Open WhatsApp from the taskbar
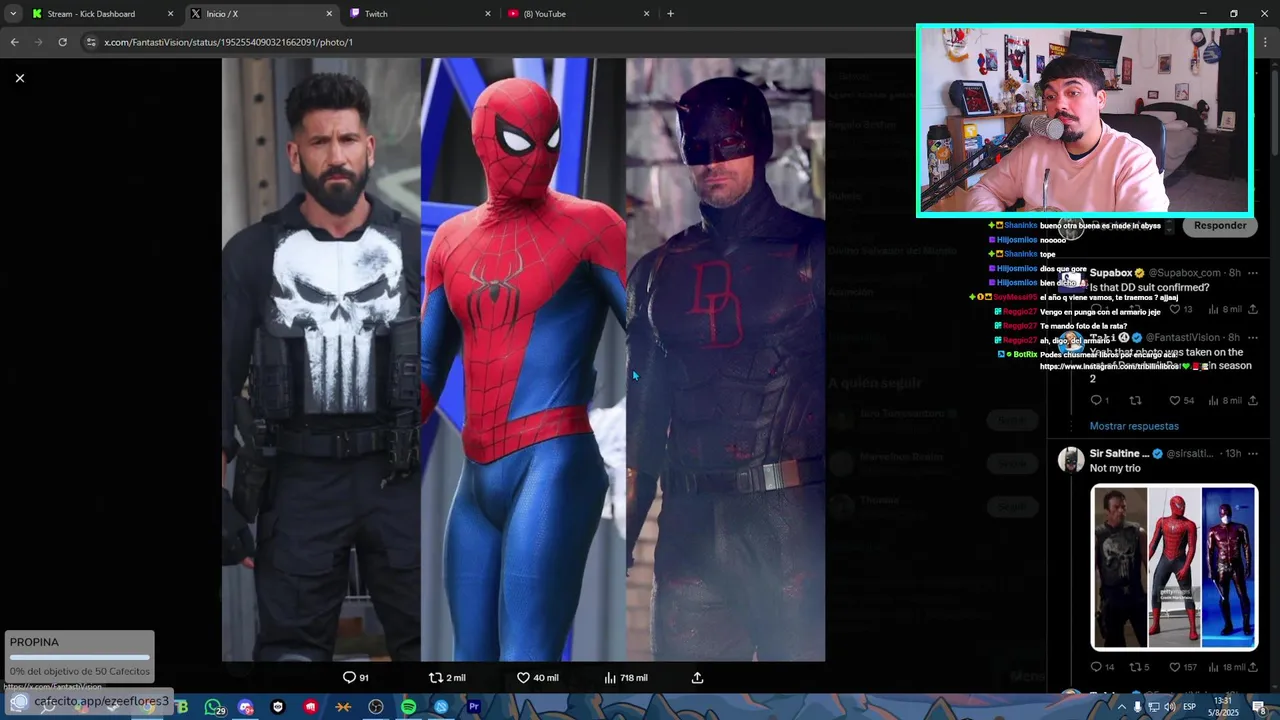 coord(214,707)
